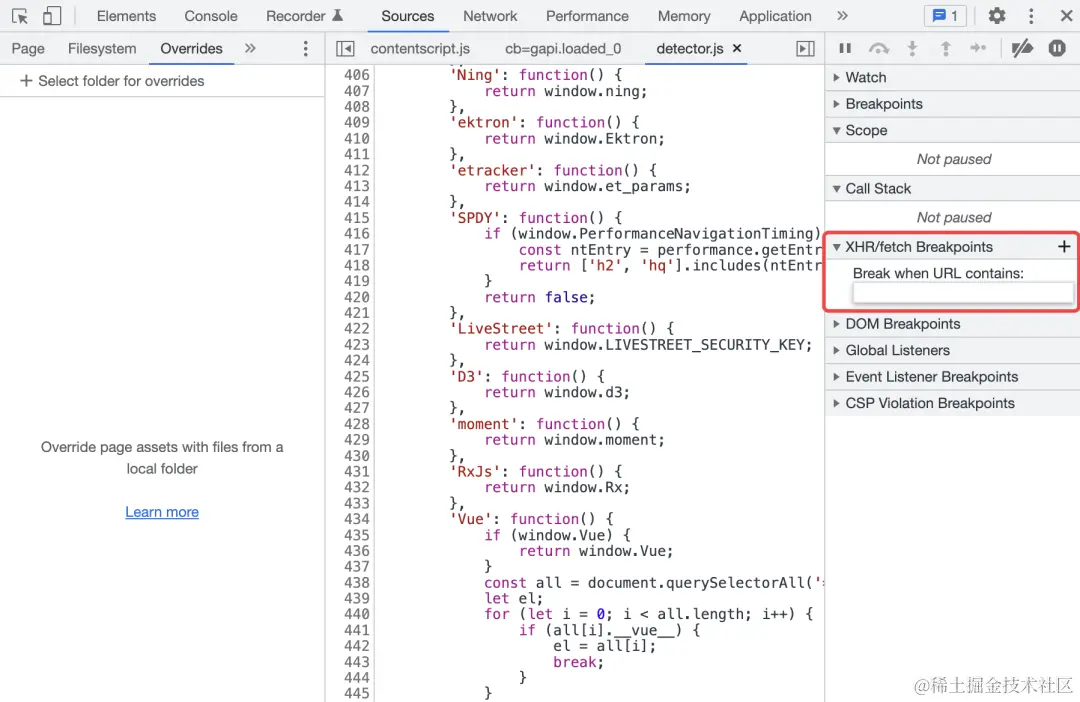Hide the debugger sidebar icon
Image resolution: width=1080 pixels, height=702 pixels.
(x=805, y=48)
